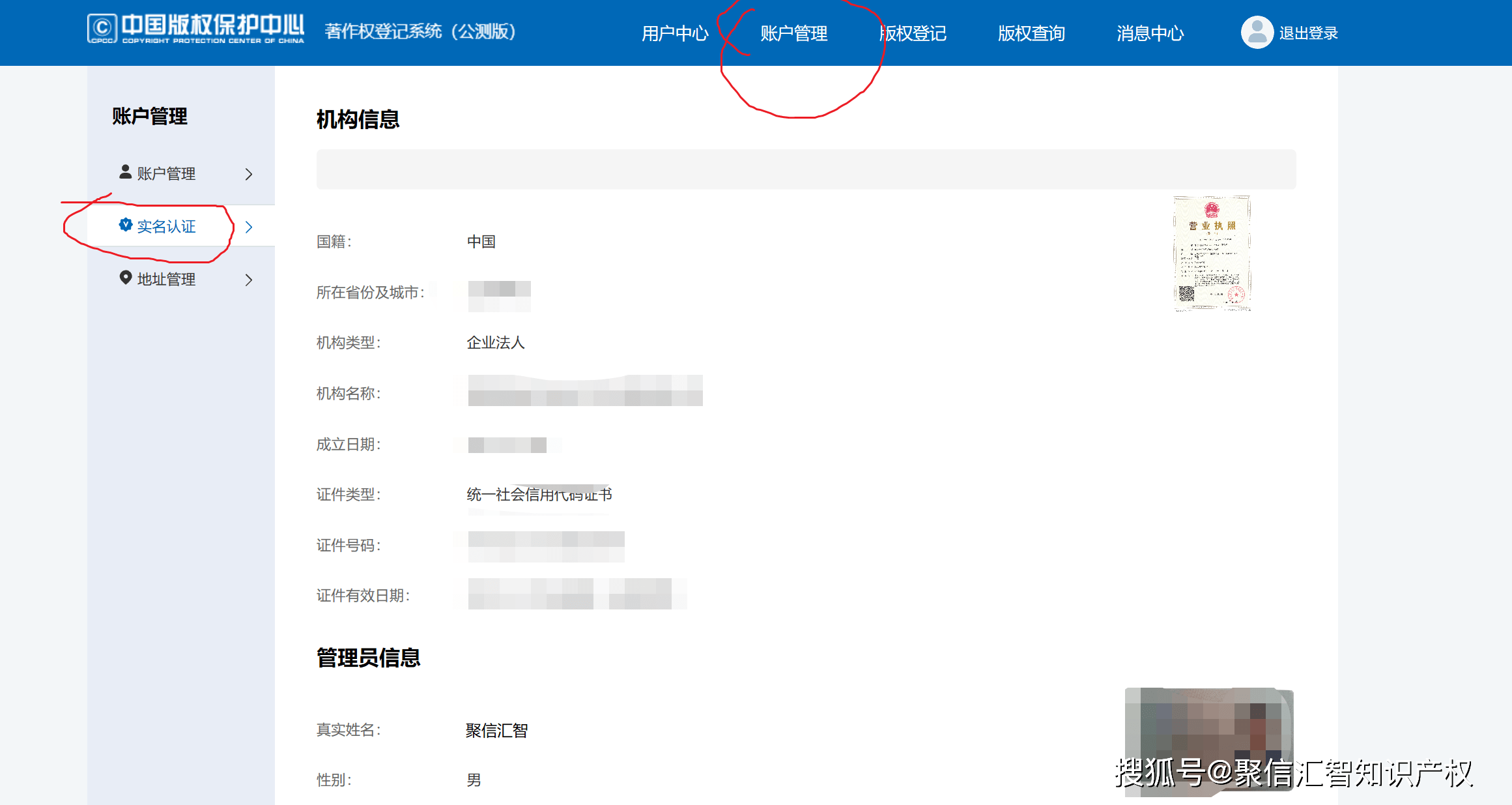The height and width of the screenshot is (805, 1512).
Task: Click the 著作权登记系统 title text
Action: [384, 31]
